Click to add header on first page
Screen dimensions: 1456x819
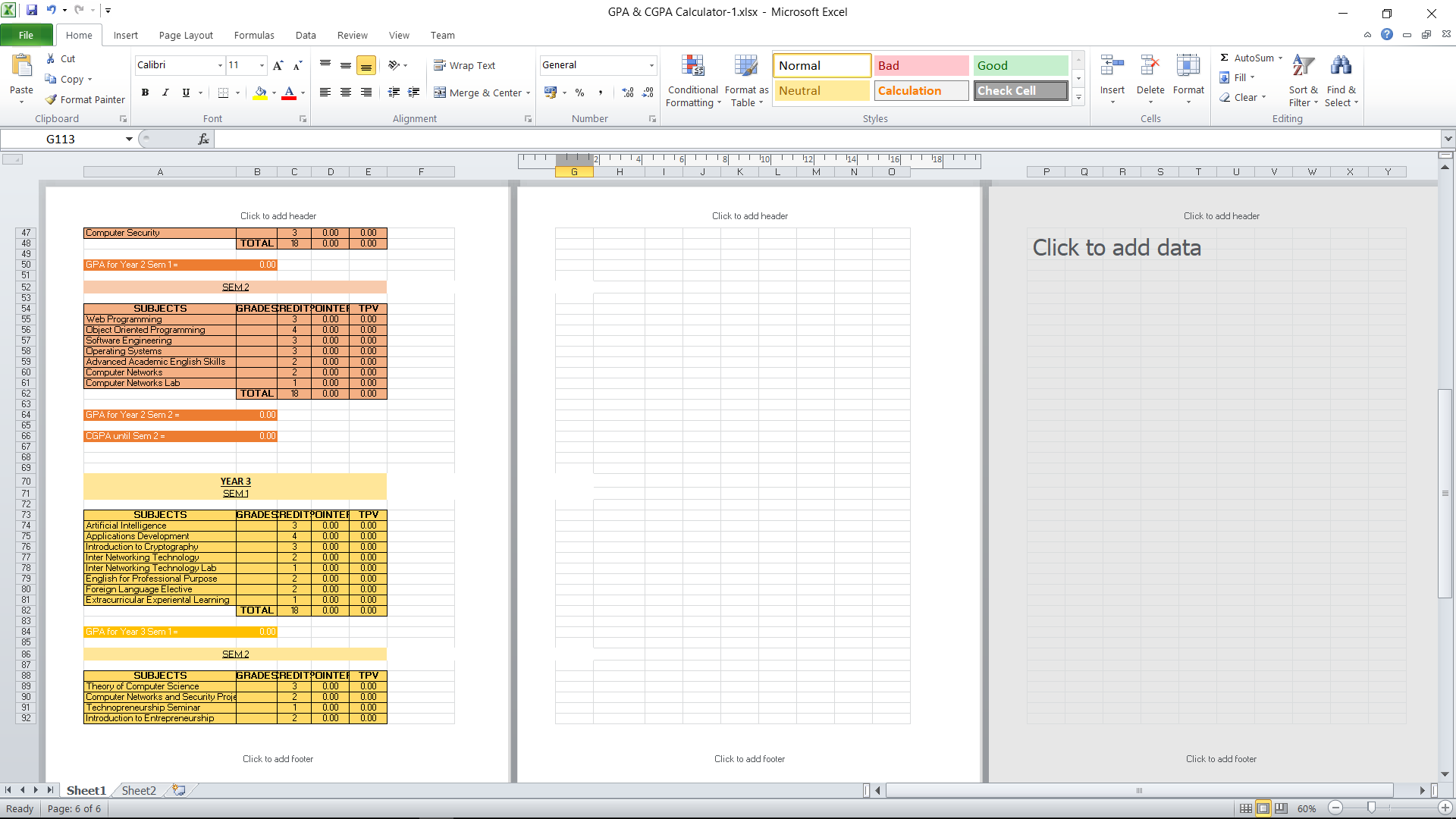tap(278, 216)
